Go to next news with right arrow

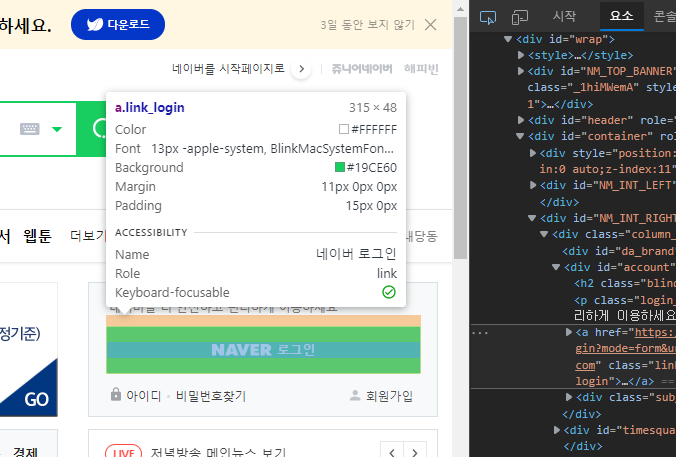coord(415,451)
